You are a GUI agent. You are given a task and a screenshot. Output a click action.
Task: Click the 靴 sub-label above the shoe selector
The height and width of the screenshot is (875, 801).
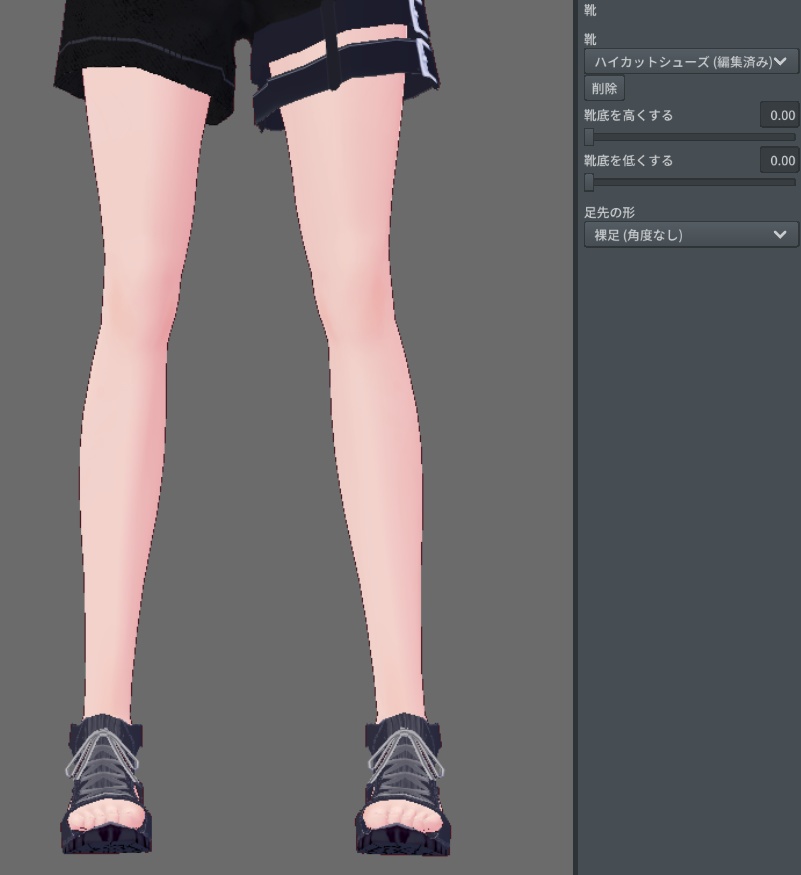[588, 39]
